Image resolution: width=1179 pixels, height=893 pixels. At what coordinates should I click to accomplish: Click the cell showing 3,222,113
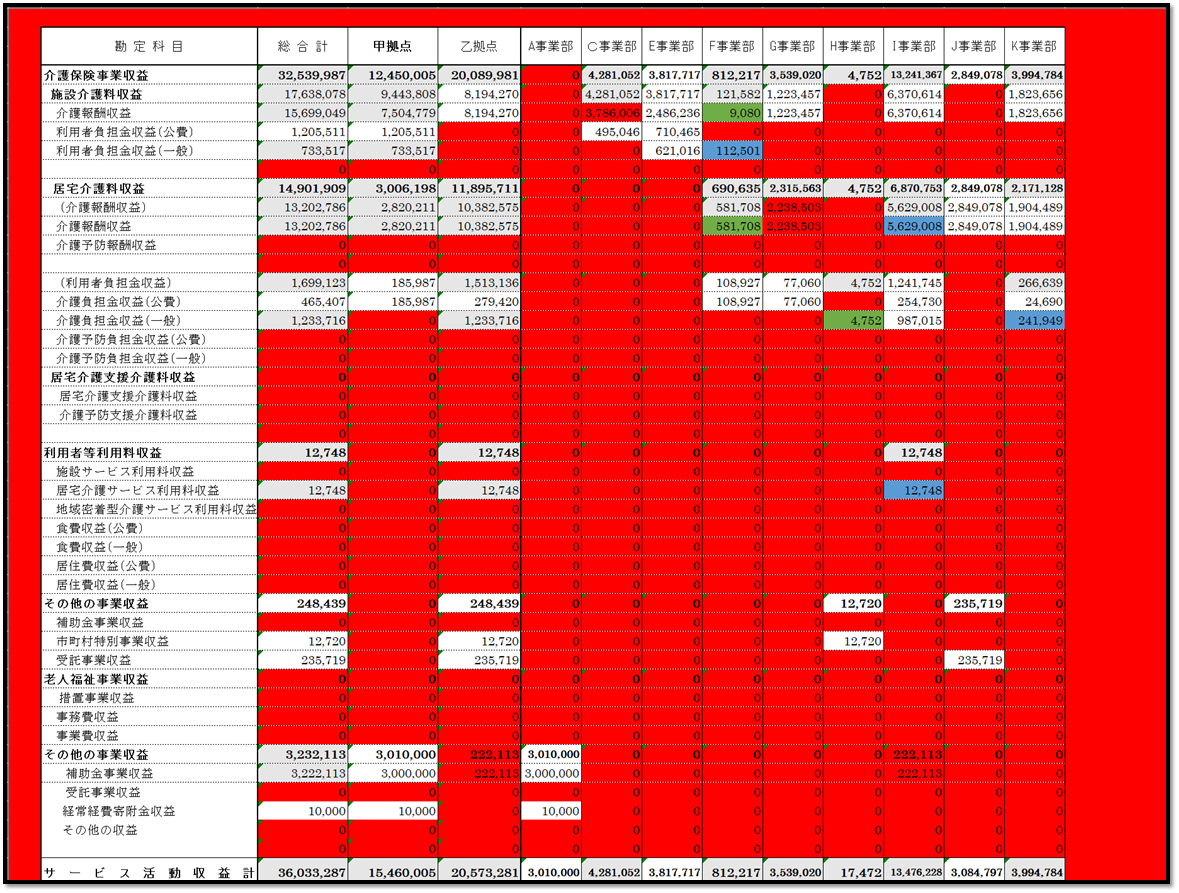click(x=303, y=773)
